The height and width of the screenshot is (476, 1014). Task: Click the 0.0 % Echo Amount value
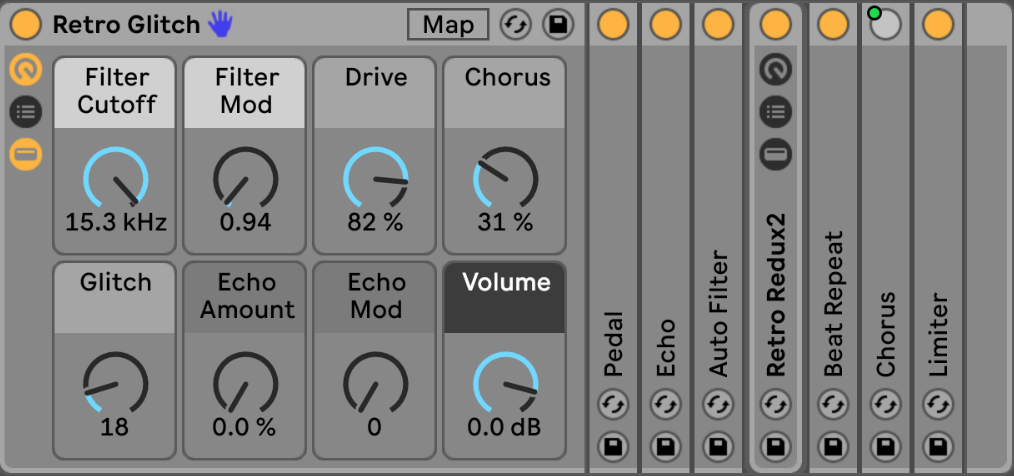point(244,427)
